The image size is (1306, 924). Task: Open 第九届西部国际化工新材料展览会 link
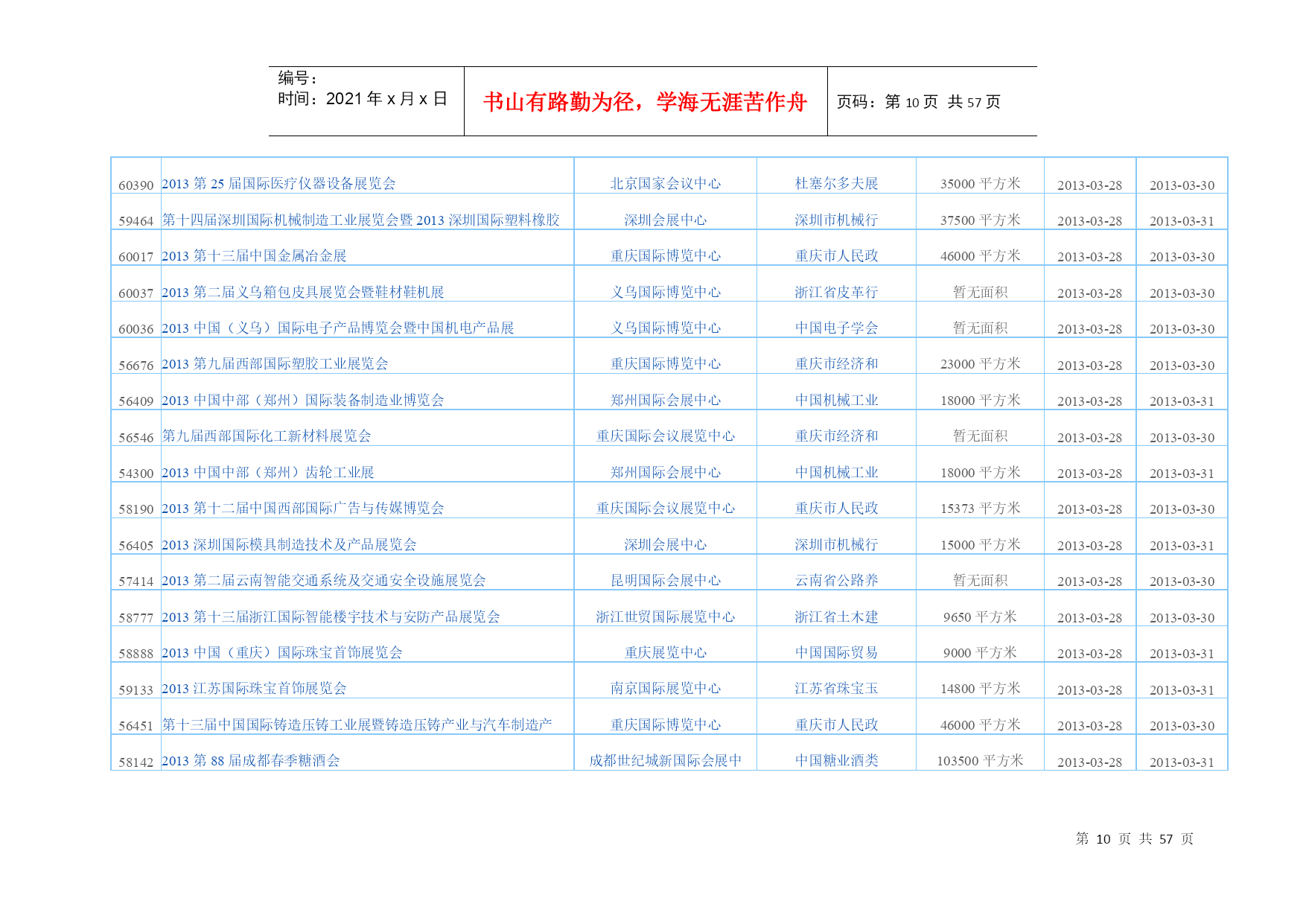tap(267, 436)
